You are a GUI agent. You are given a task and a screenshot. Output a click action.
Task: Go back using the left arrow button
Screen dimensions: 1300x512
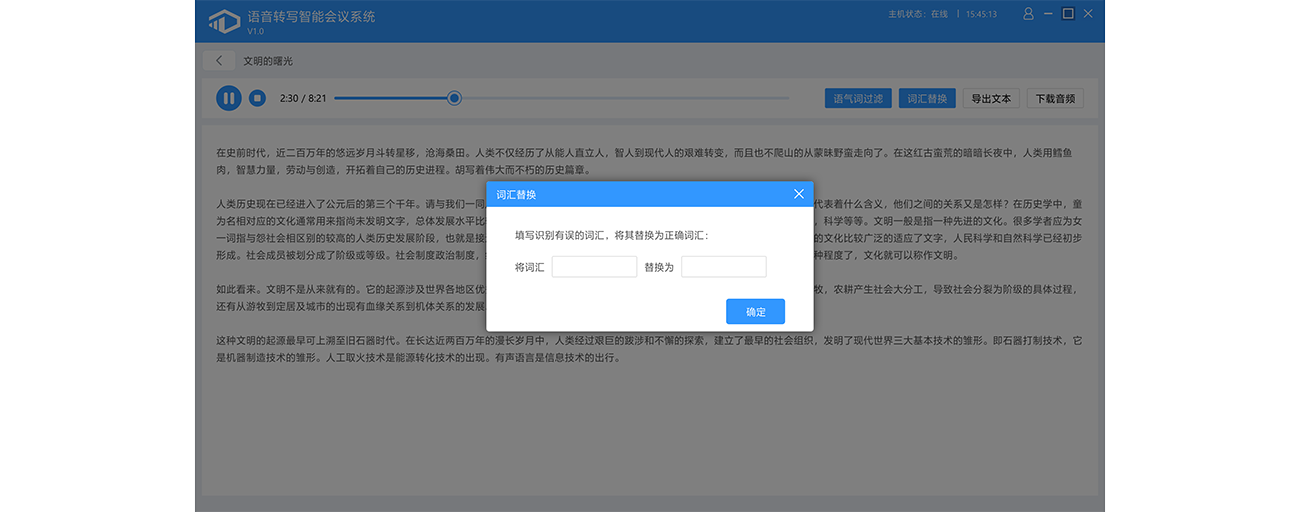point(219,61)
